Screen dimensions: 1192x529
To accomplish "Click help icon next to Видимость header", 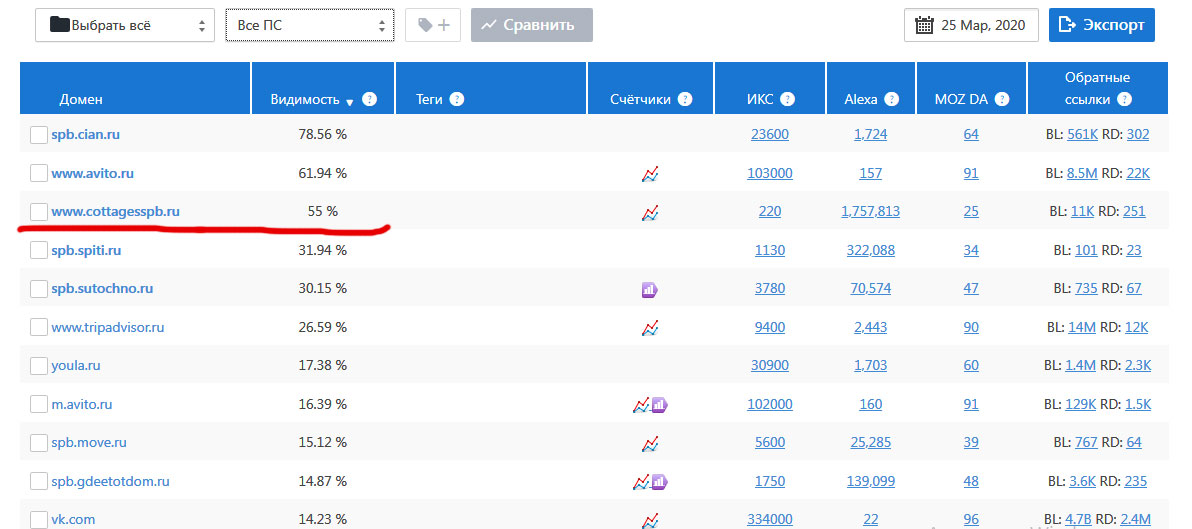I will point(369,99).
